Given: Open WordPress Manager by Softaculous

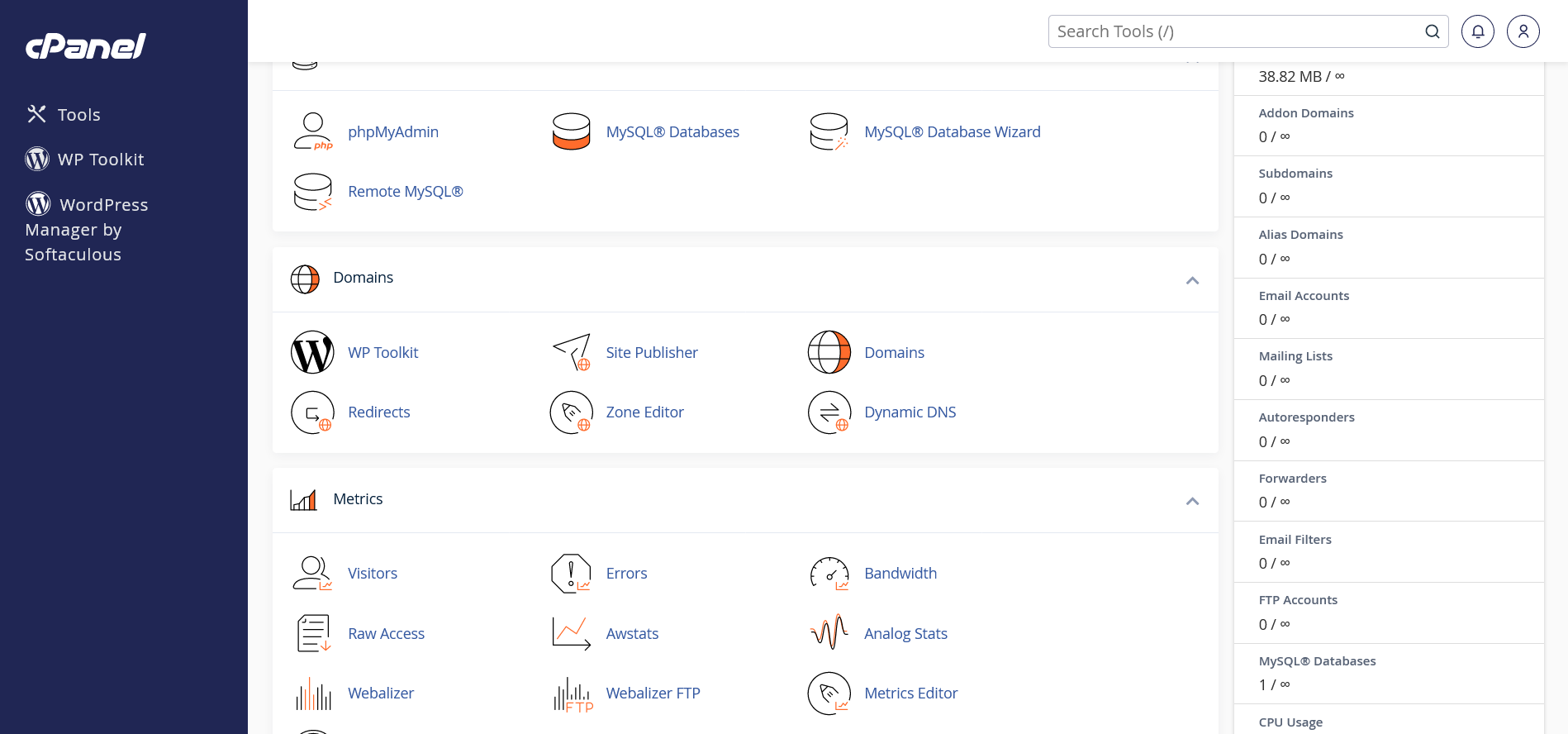Looking at the screenshot, I should point(87,228).
